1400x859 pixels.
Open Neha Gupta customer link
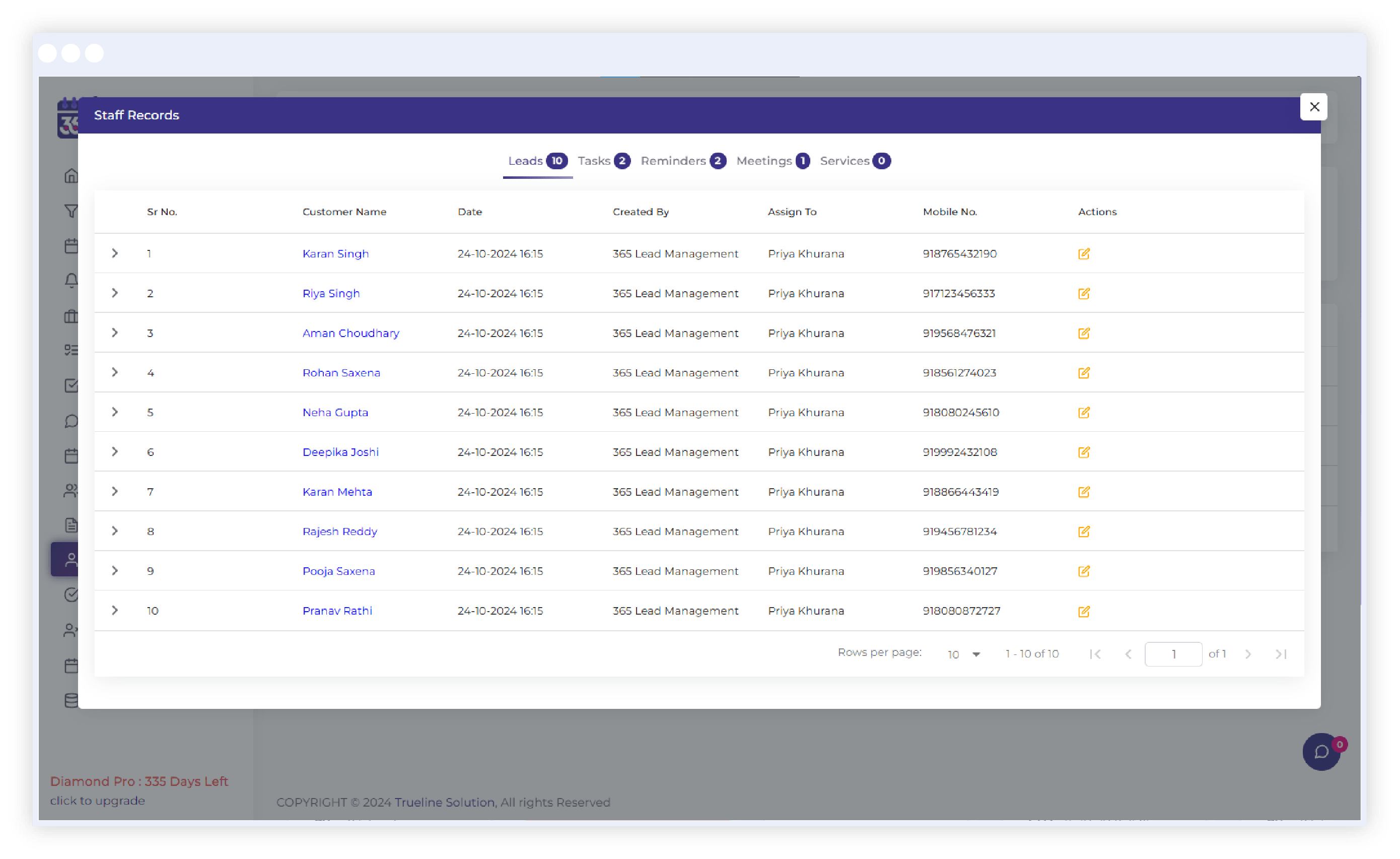tap(335, 412)
